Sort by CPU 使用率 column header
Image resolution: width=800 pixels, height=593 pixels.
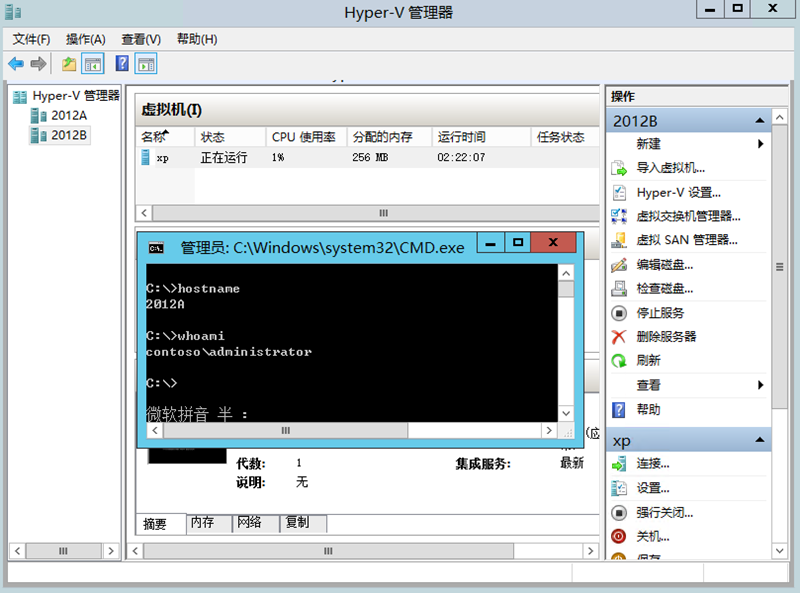(306, 137)
